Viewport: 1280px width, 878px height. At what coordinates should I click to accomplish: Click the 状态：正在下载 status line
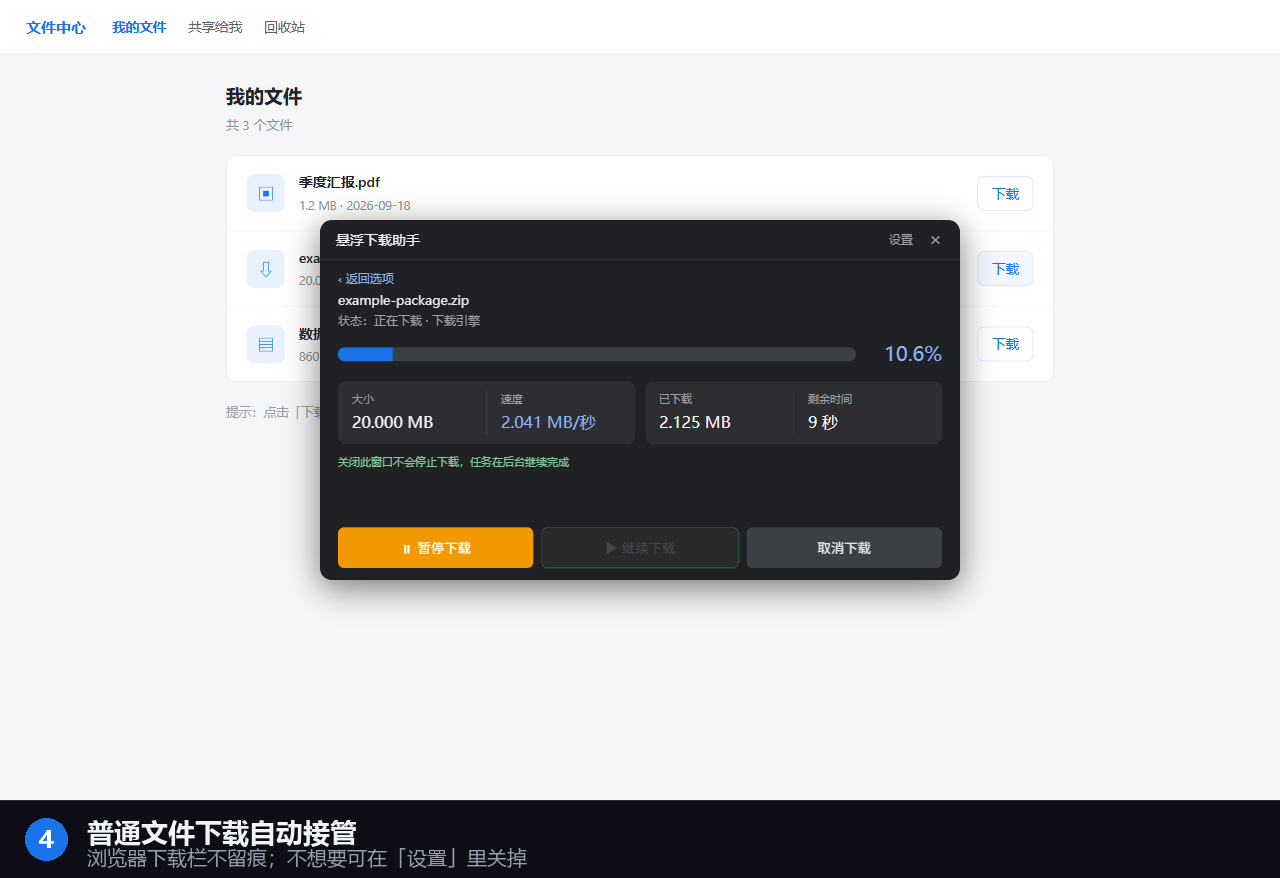[409, 321]
